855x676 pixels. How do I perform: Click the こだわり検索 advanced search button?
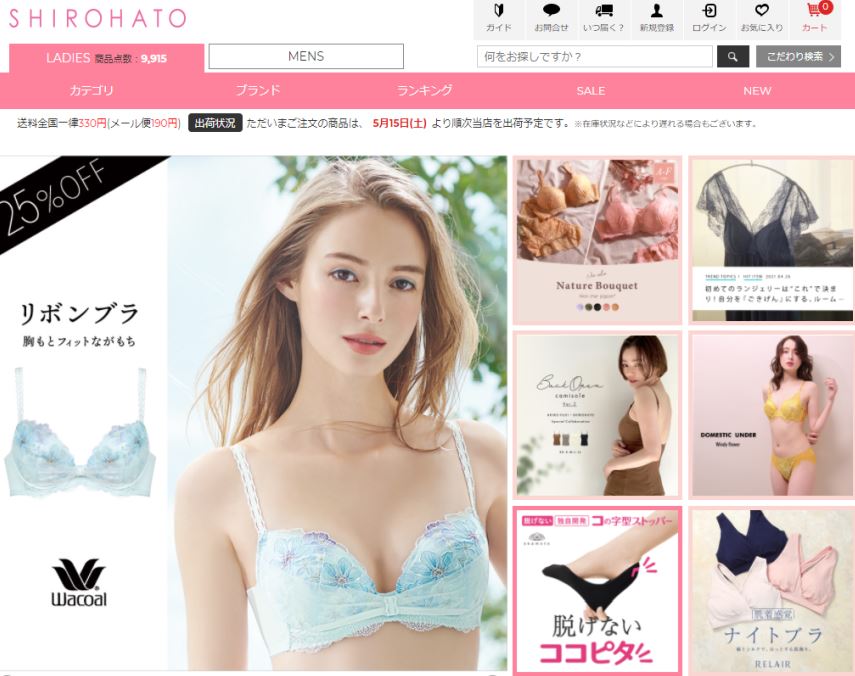[x=798, y=57]
